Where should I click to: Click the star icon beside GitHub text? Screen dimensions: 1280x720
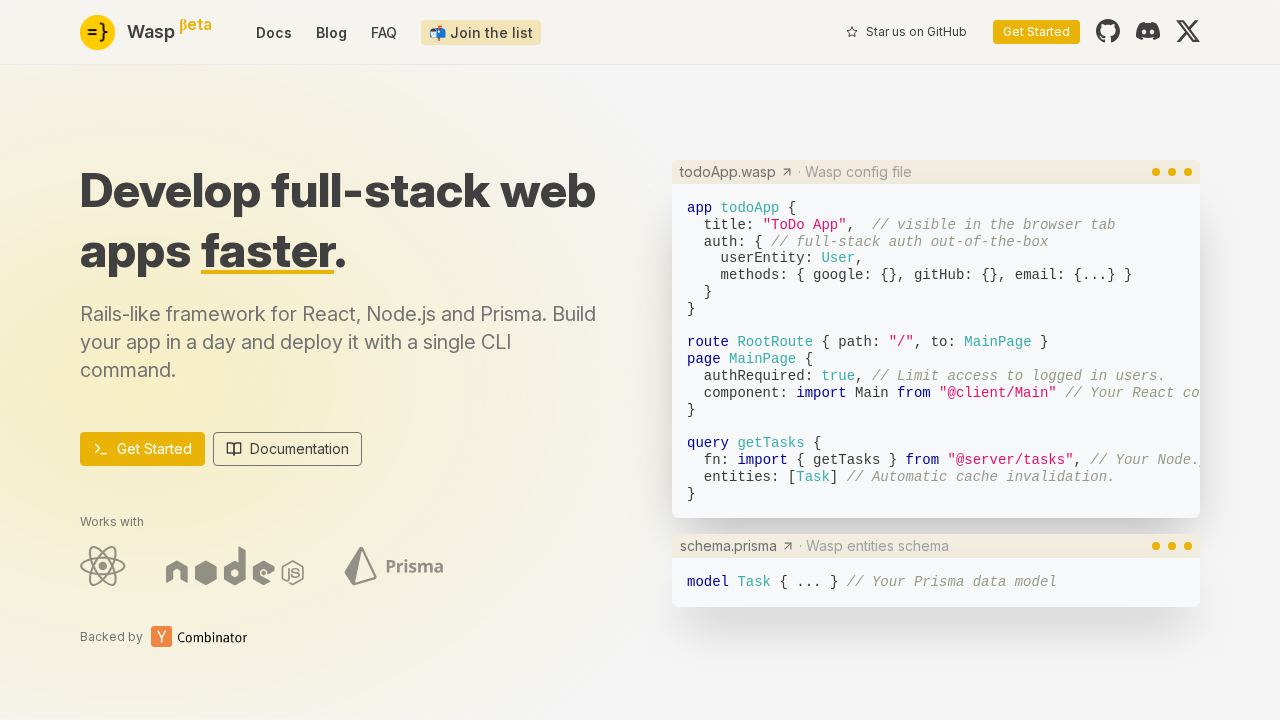point(852,32)
